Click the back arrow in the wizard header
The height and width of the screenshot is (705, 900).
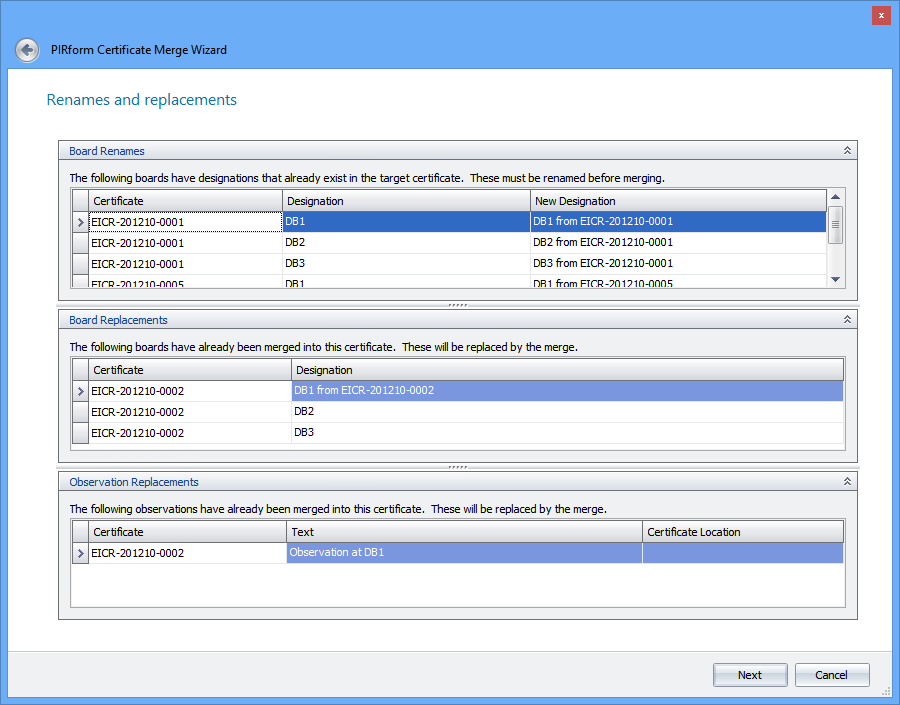pyautogui.click(x=28, y=50)
